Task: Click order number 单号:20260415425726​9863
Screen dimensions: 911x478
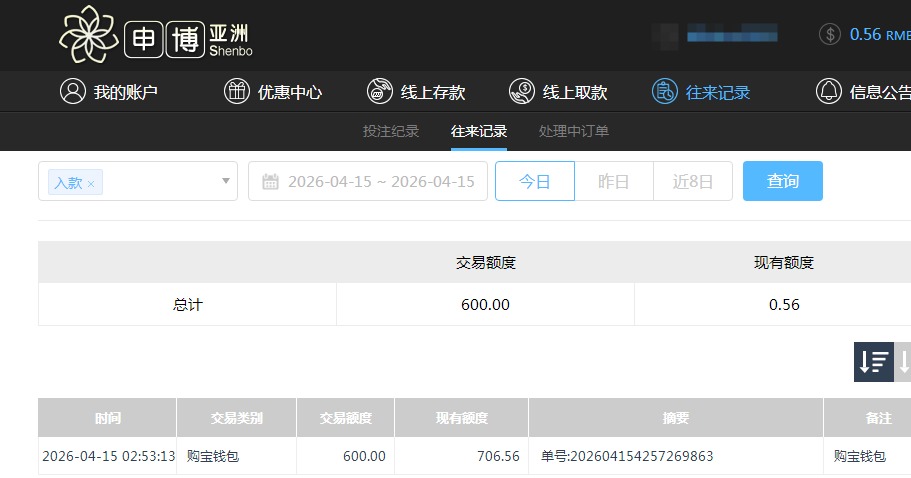Action: (627, 456)
